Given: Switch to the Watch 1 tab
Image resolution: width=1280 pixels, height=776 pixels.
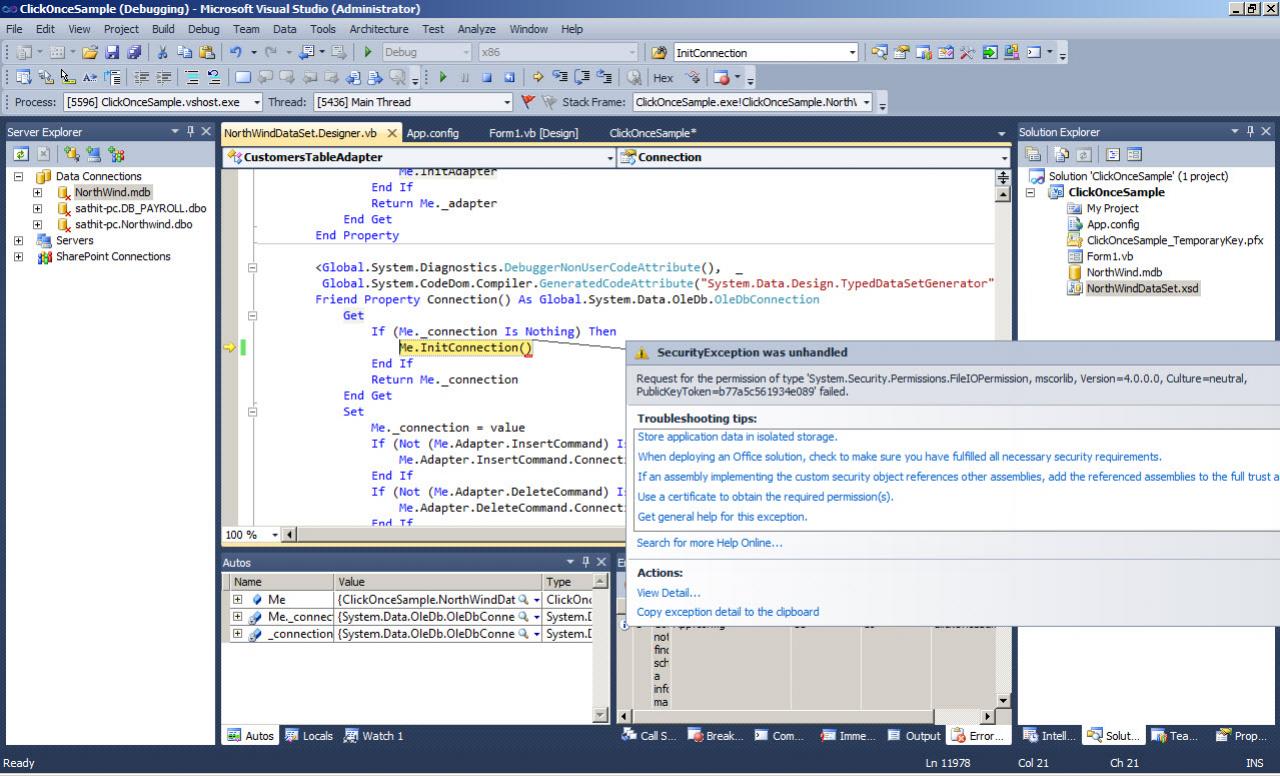Looking at the screenshot, I should pyautogui.click(x=373, y=736).
